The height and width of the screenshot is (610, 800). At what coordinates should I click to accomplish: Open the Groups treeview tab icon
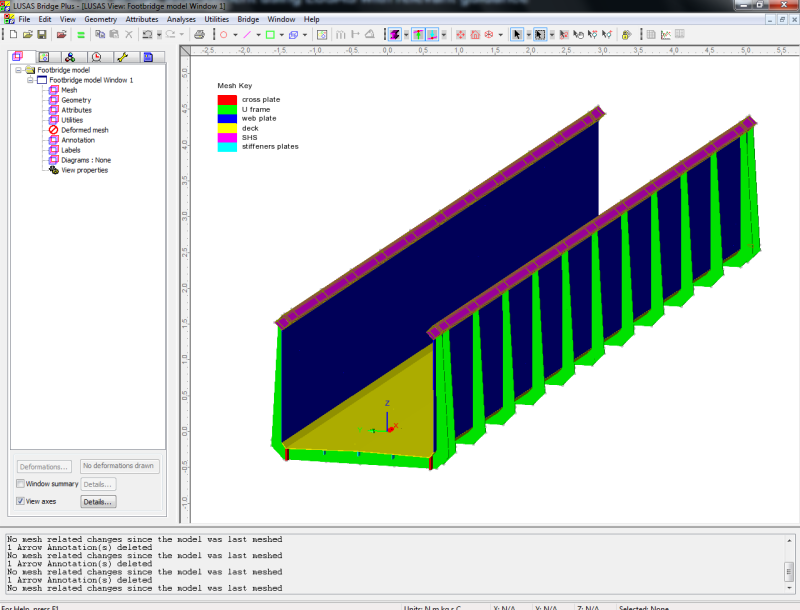(x=44, y=57)
